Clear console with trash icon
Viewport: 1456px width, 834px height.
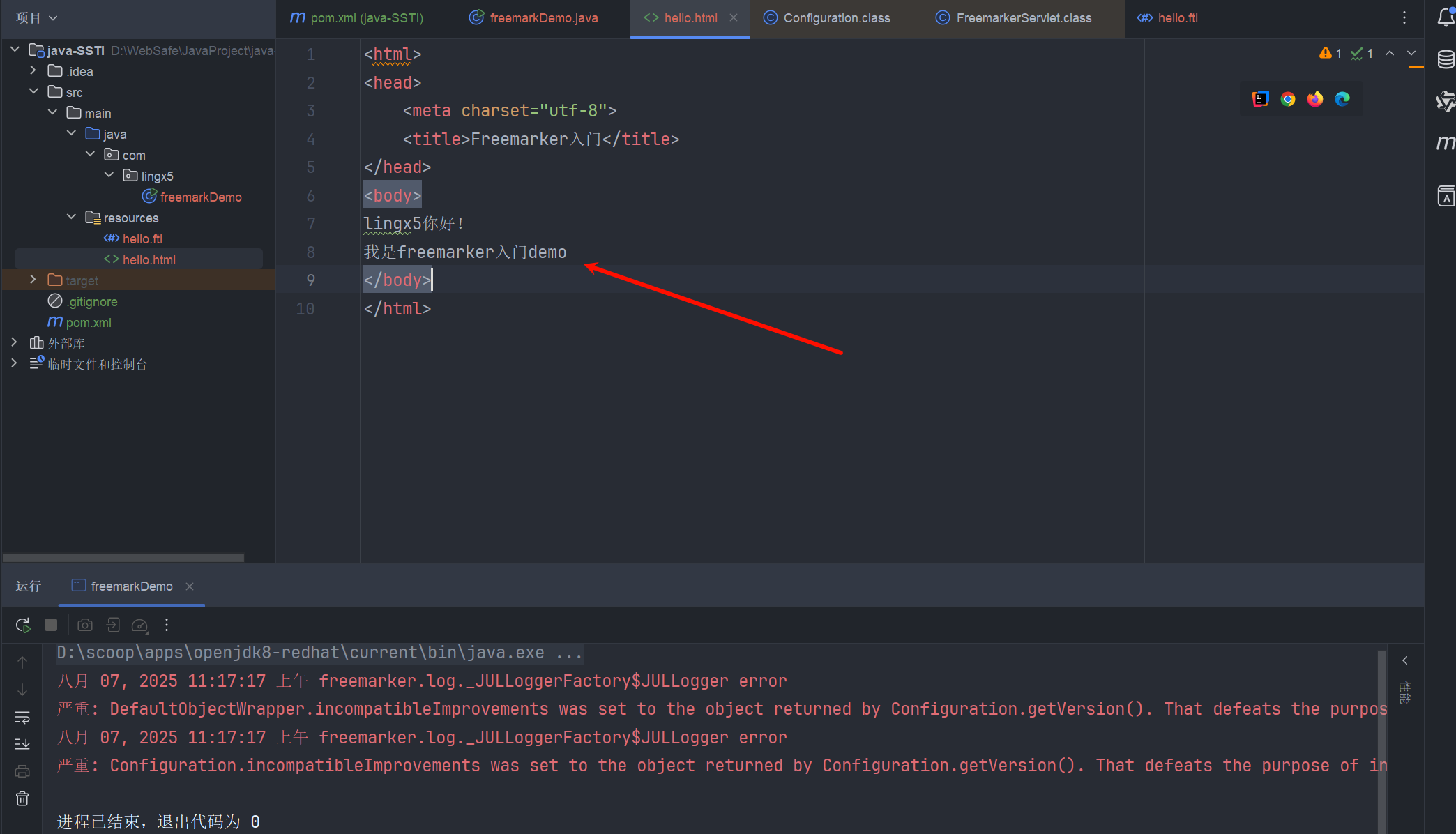[x=22, y=798]
